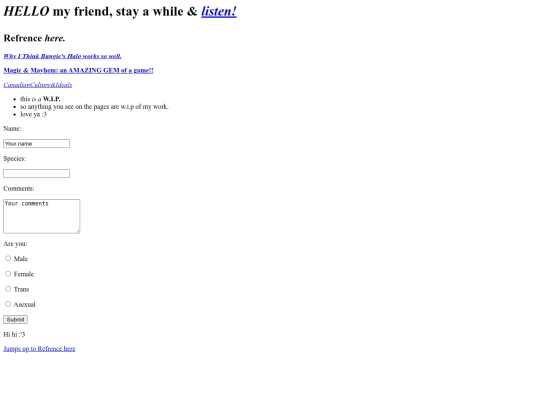540x405 pixels.
Task: Follow 'Jumps up to Refrence here' link
Action: 39,349
